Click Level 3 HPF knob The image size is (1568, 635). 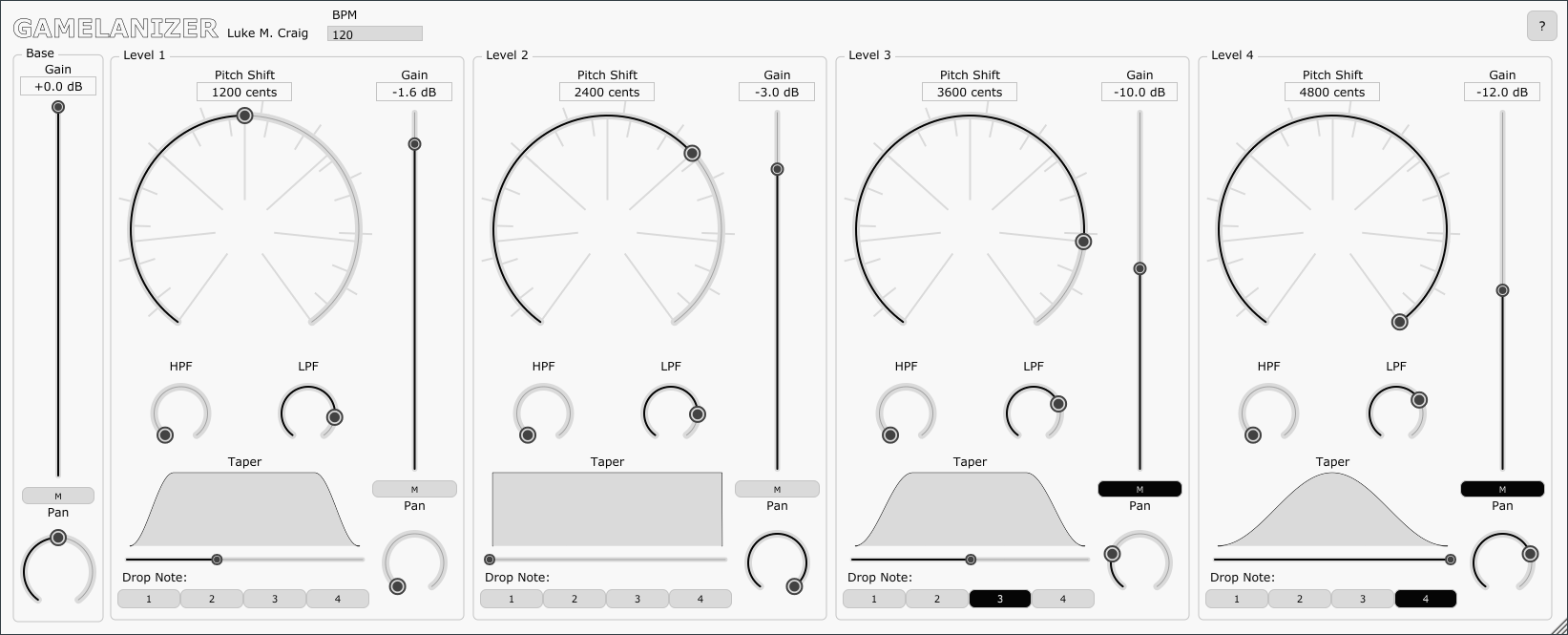[906, 413]
